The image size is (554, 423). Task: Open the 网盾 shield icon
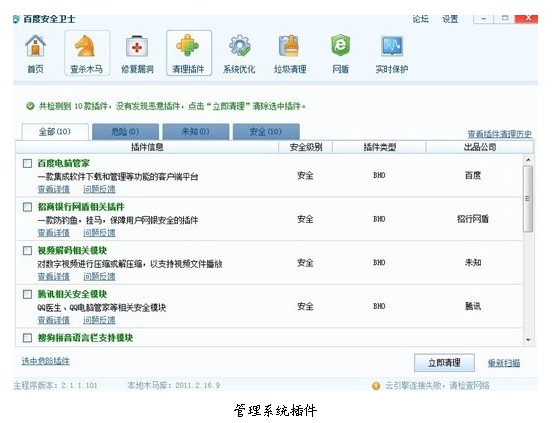341,46
